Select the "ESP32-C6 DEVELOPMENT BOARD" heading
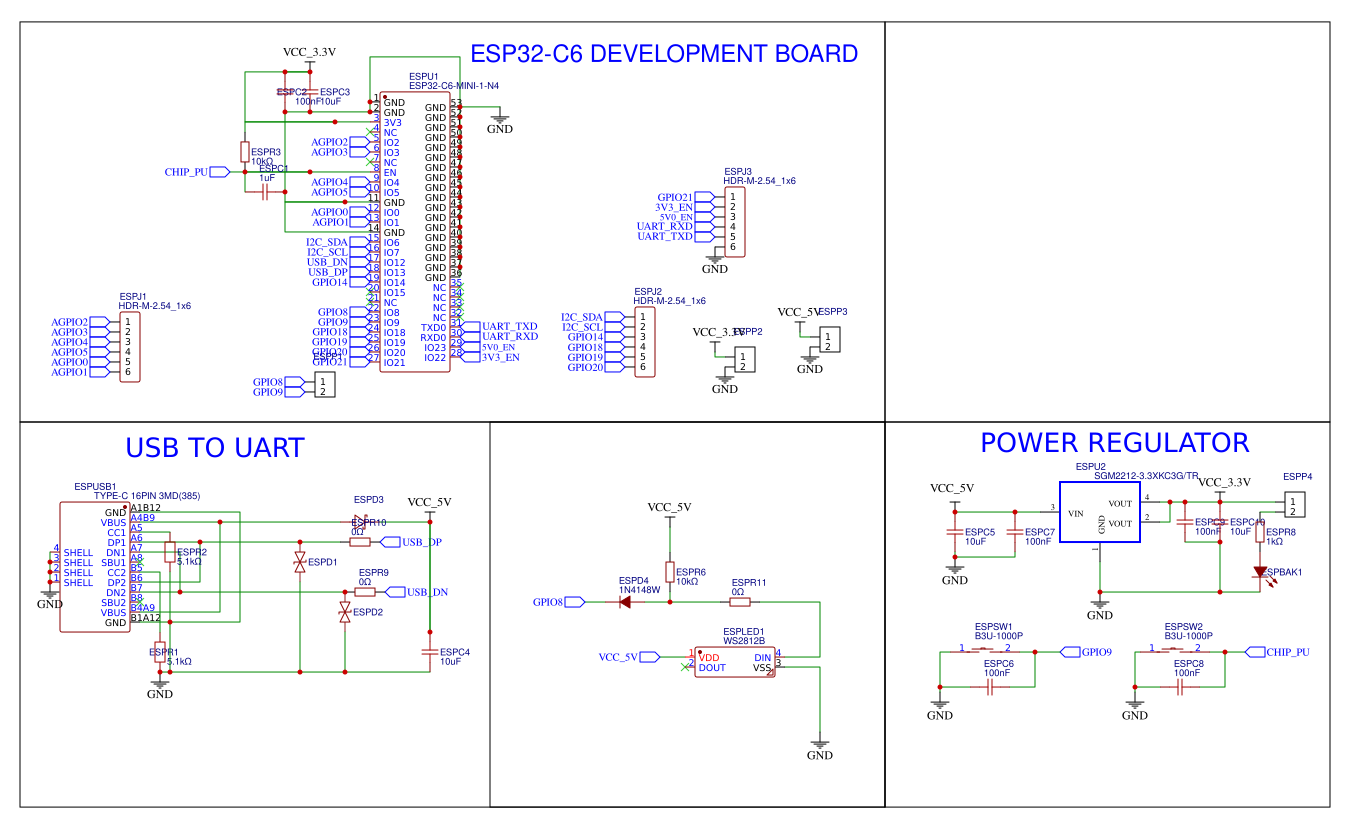1360x828 pixels. [x=663, y=54]
